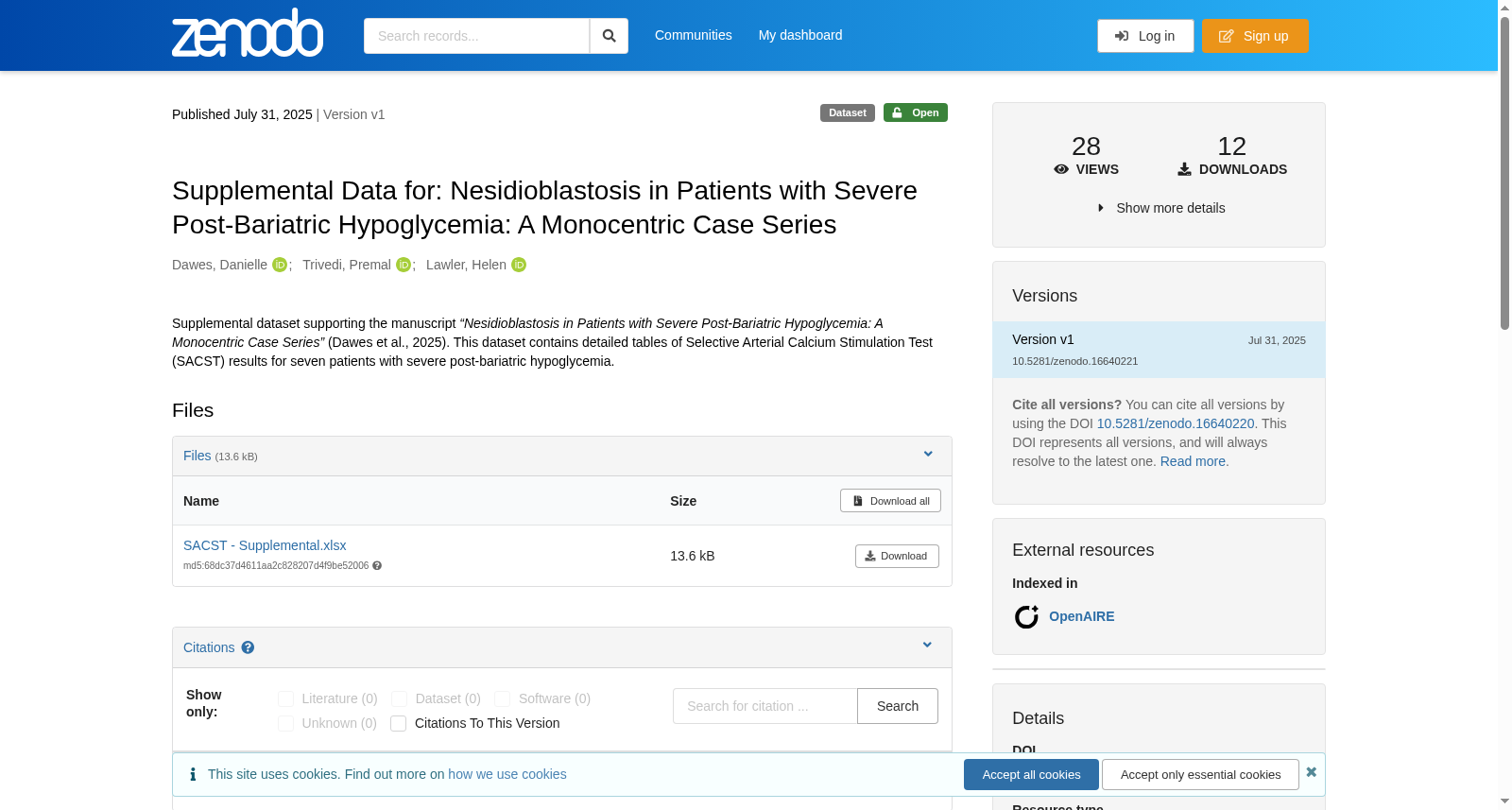The image size is (1512, 810).
Task: Click the OpenAIRE logo icon
Action: coord(1026,617)
